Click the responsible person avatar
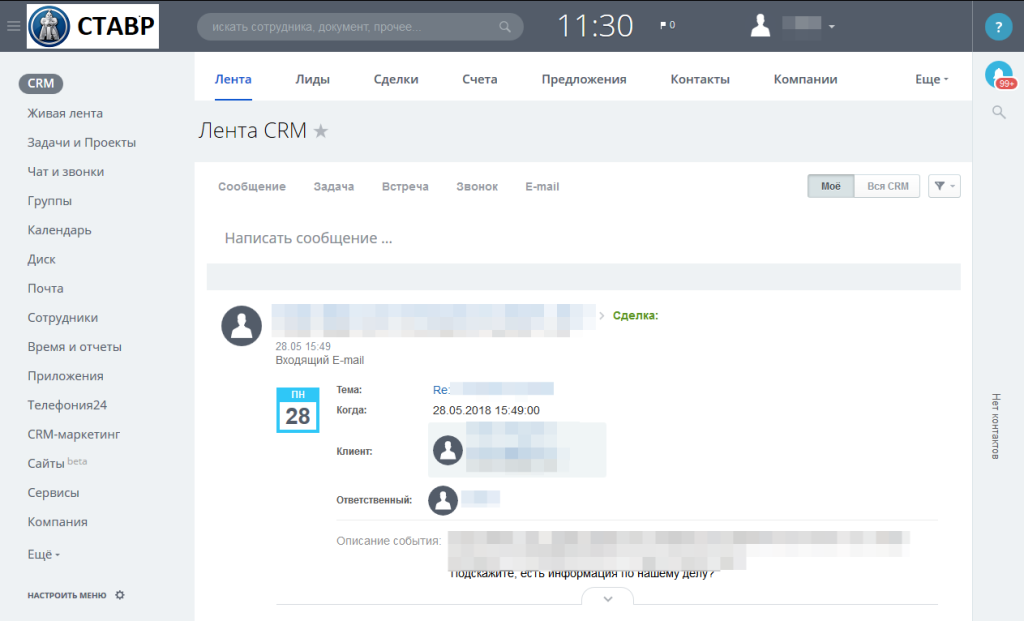Image resolution: width=1024 pixels, height=621 pixels. (443, 500)
